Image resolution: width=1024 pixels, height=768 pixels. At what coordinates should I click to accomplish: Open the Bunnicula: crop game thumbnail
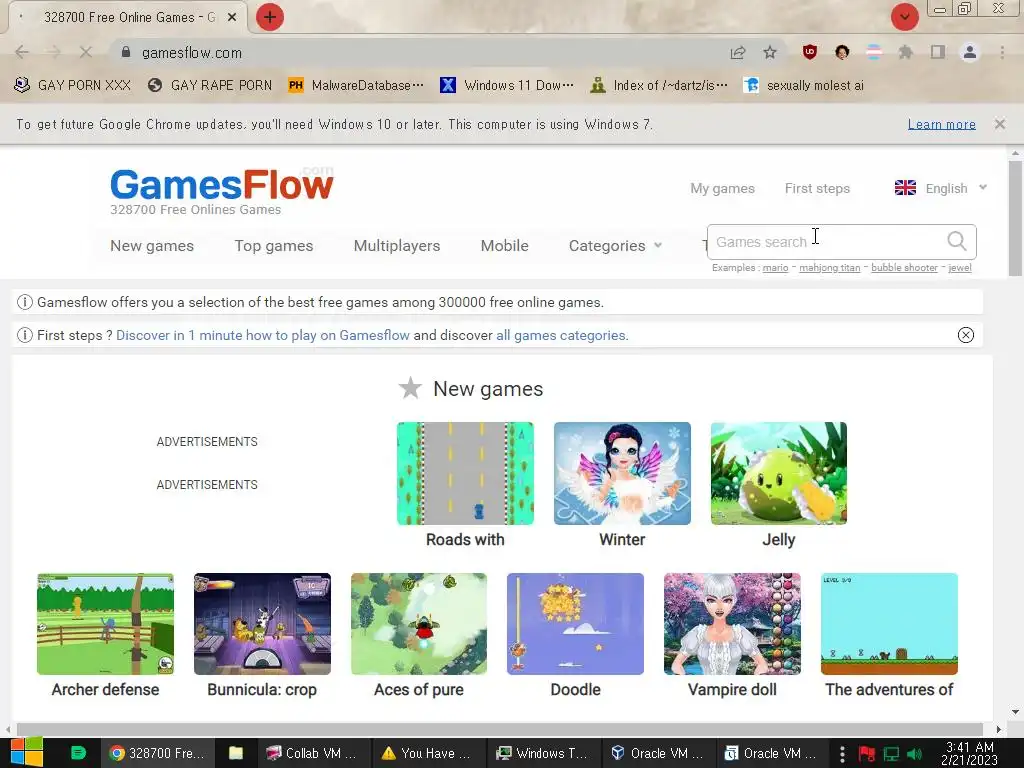pos(262,624)
